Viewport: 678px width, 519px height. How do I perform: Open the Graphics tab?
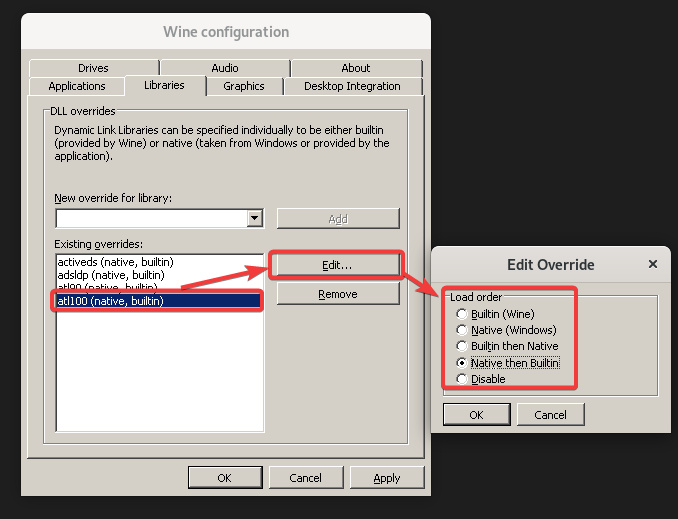click(243, 86)
